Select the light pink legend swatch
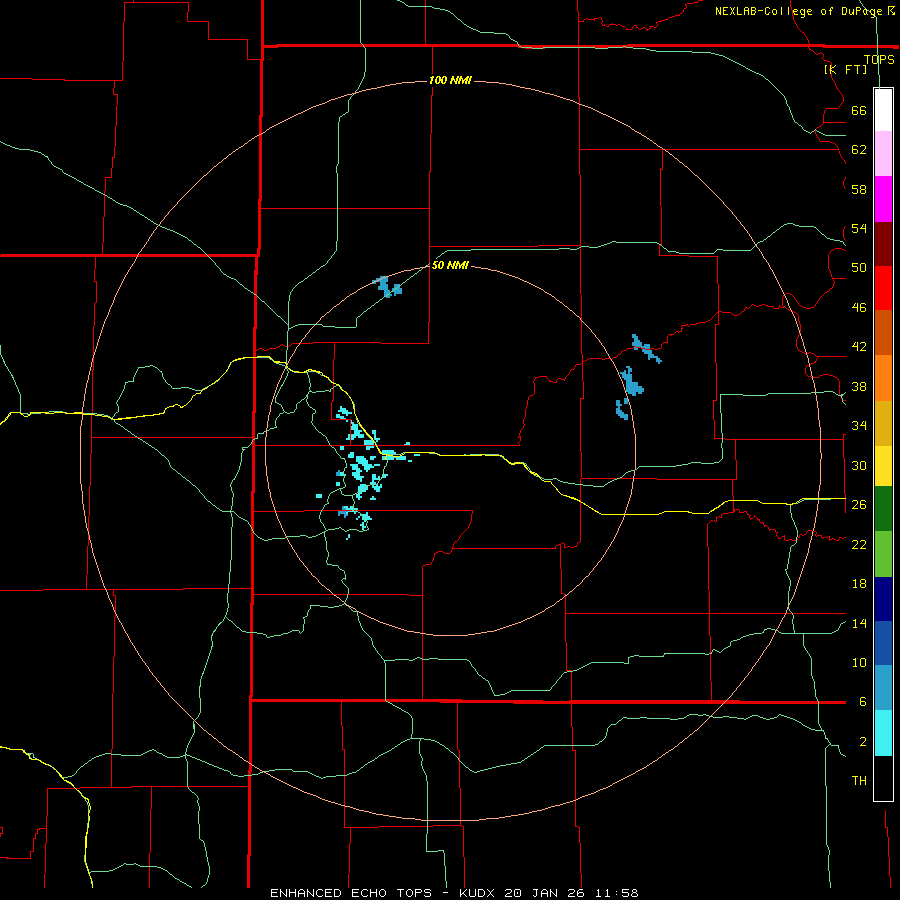The width and height of the screenshot is (900, 900). pyautogui.click(x=883, y=154)
